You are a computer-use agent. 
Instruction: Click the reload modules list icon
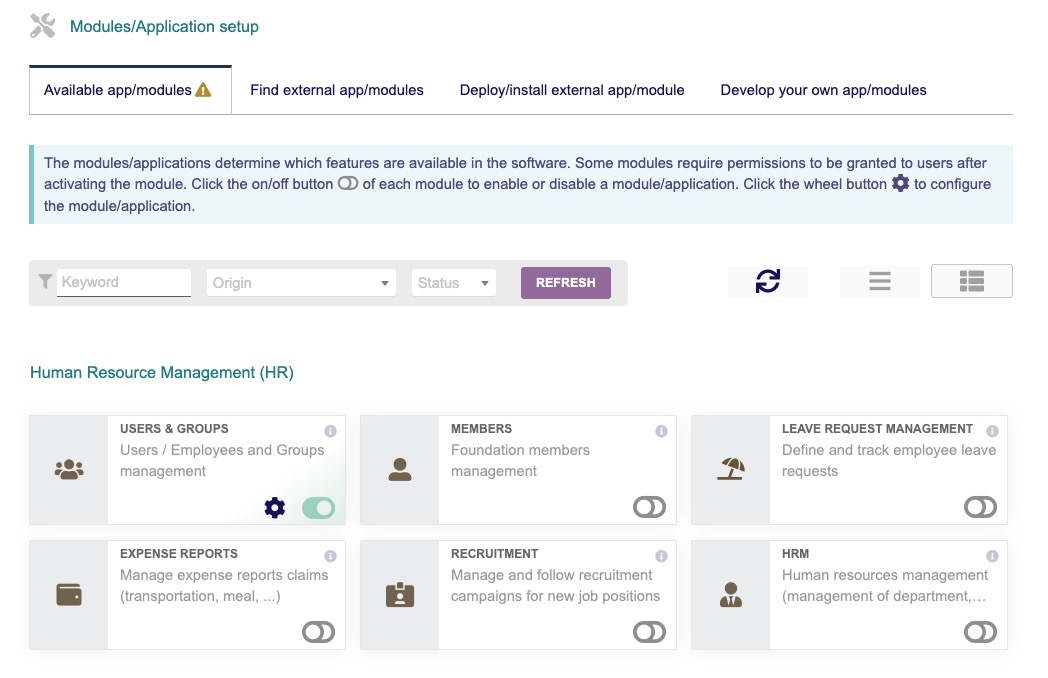[768, 281]
